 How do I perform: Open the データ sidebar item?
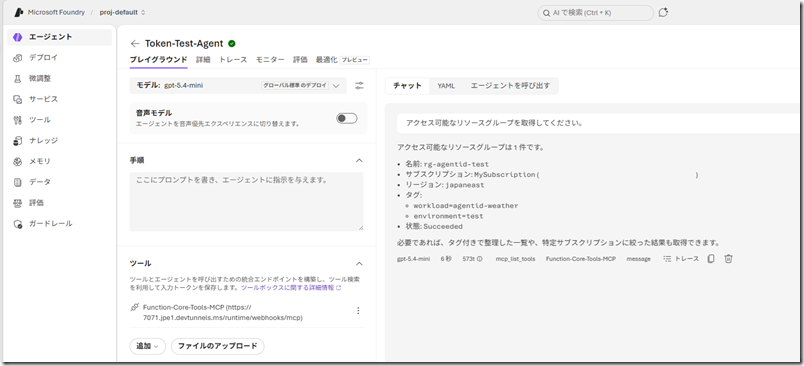(59, 182)
